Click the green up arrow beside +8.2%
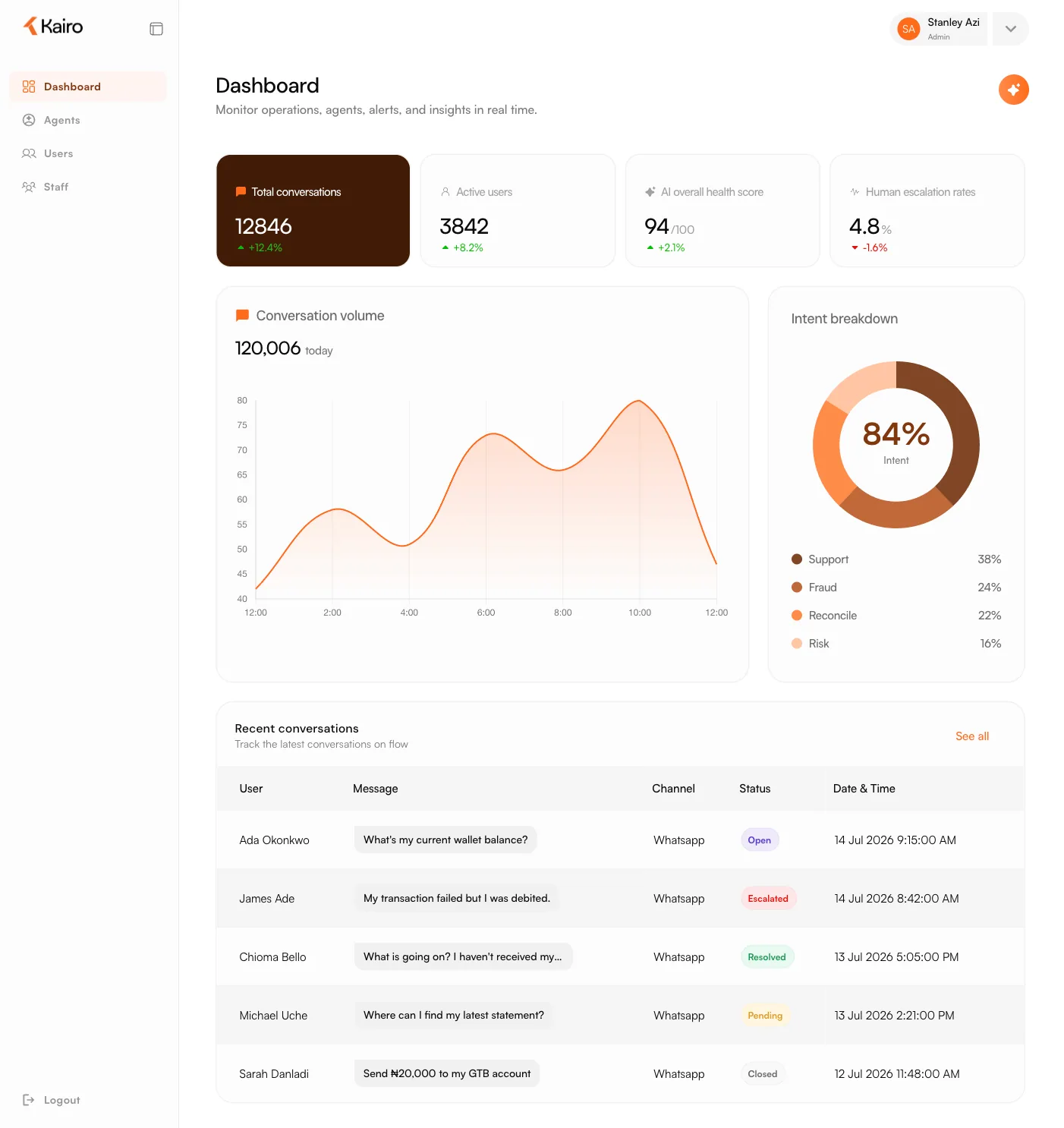The width and height of the screenshot is (1064, 1128). coord(445,247)
